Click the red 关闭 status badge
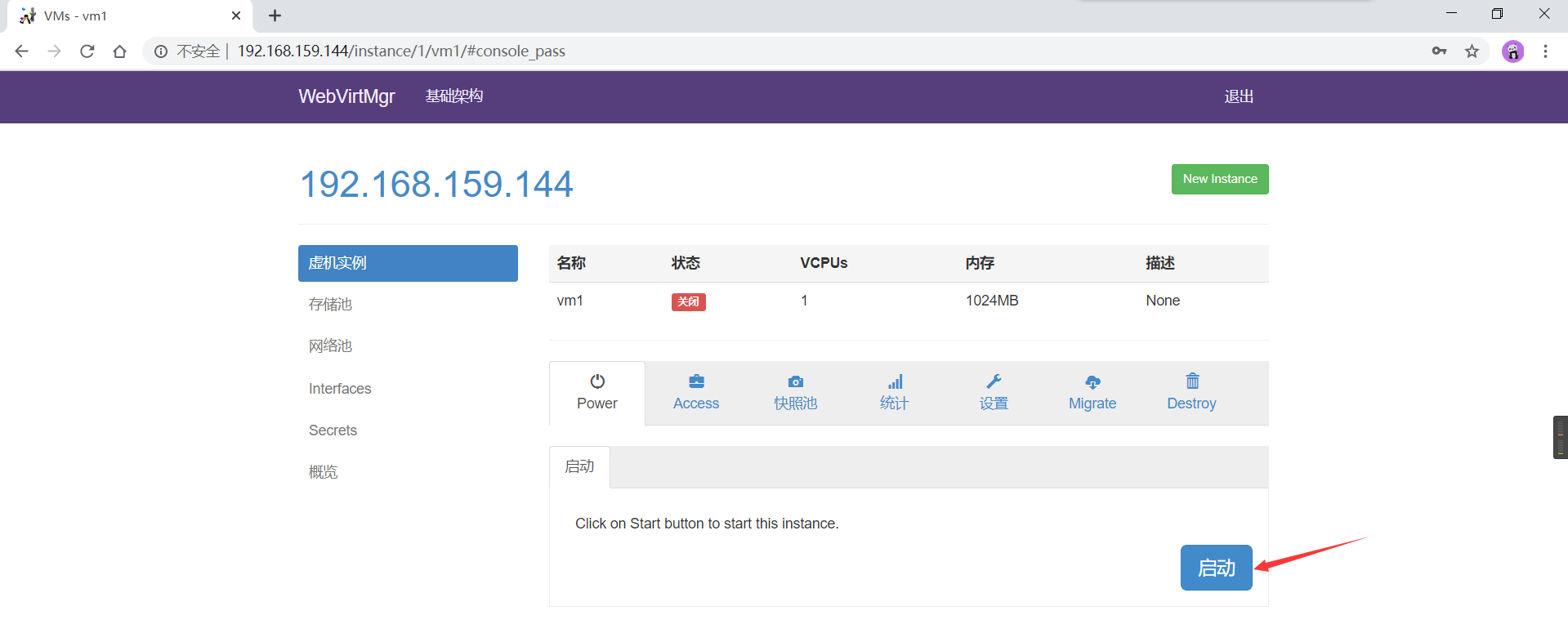The width and height of the screenshot is (1568, 642). 689,301
